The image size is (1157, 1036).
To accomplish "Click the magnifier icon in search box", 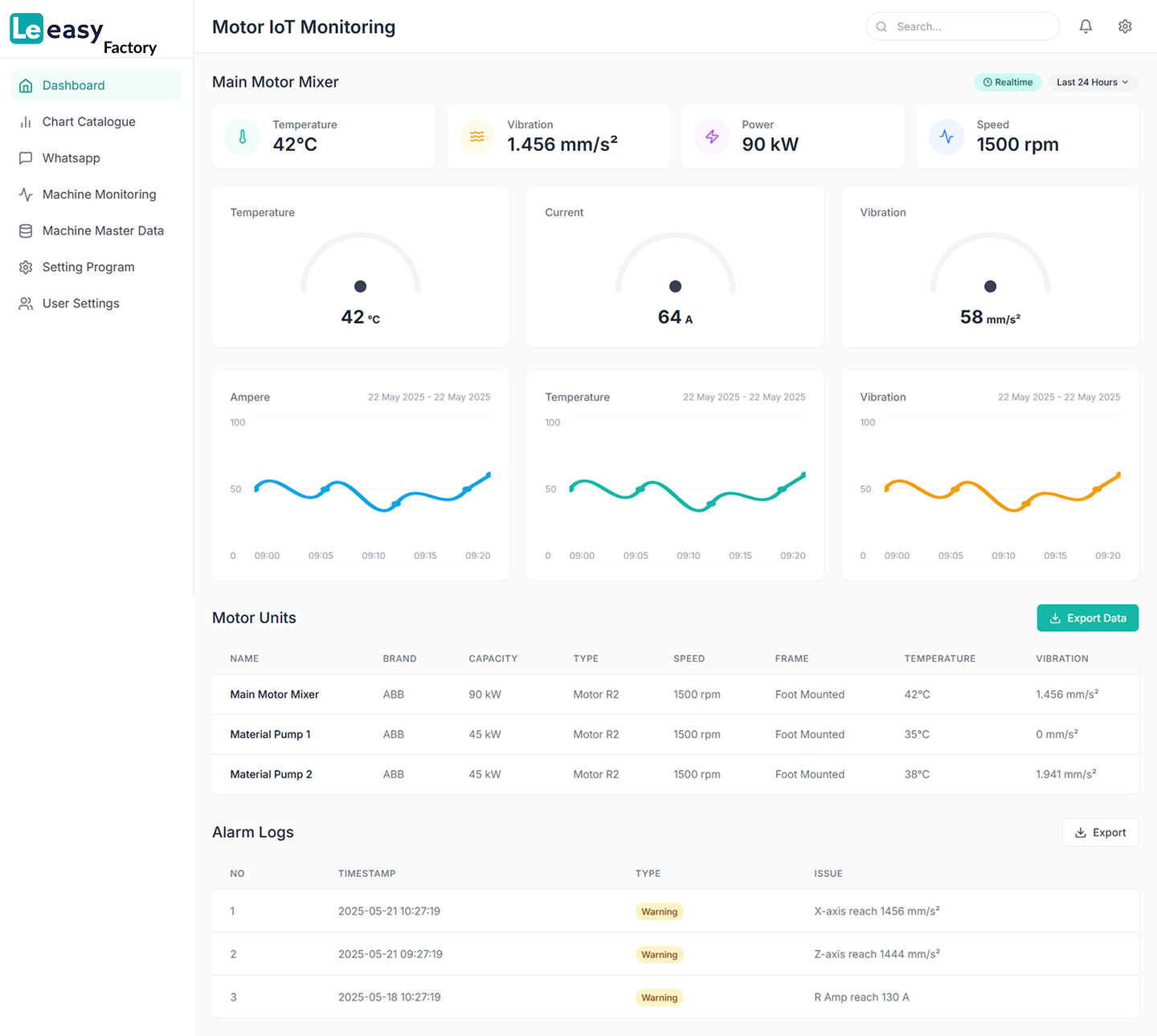I will click(881, 27).
